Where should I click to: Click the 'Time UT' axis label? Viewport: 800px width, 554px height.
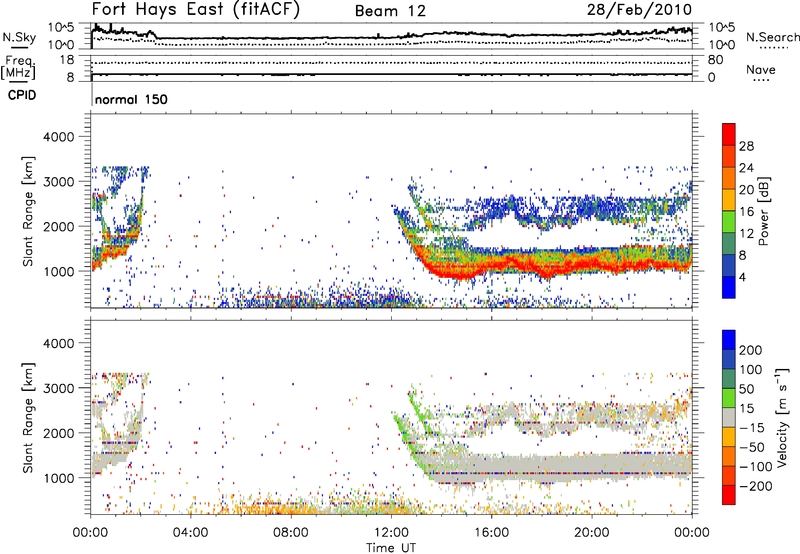click(x=391, y=548)
